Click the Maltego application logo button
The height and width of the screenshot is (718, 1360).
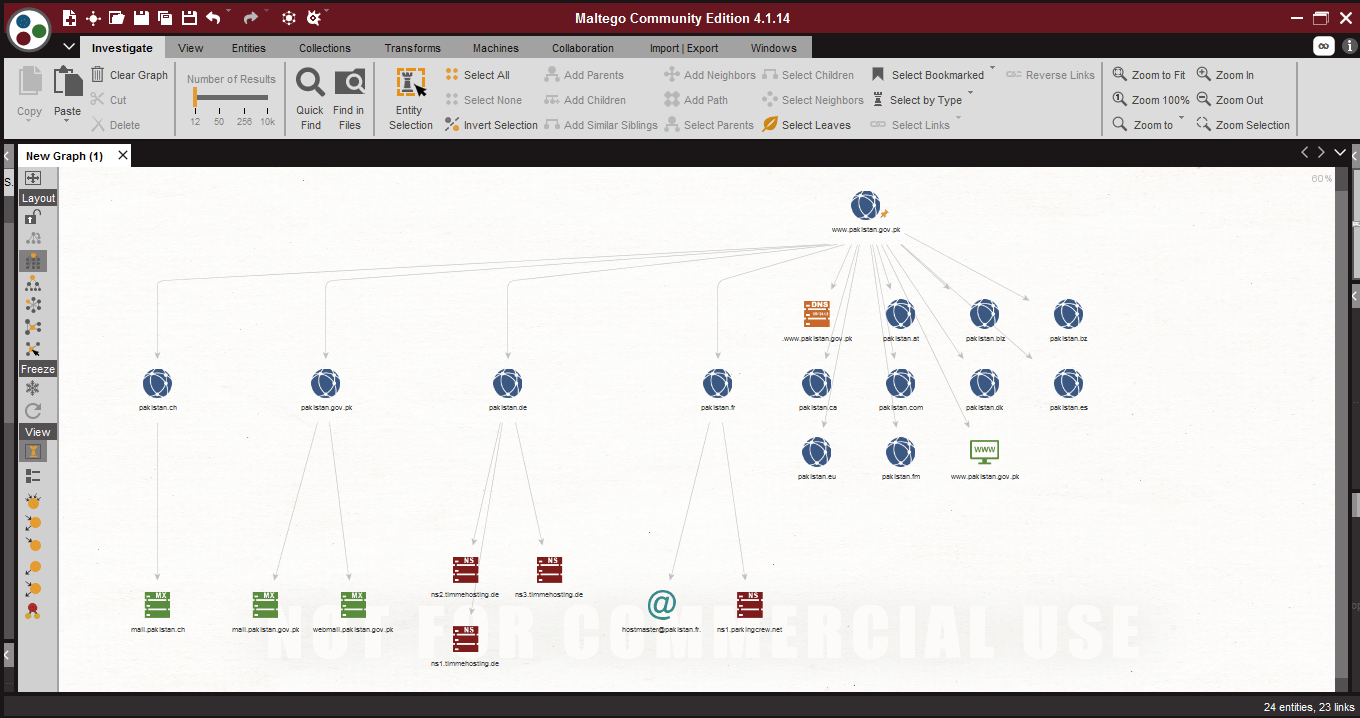click(x=29, y=29)
